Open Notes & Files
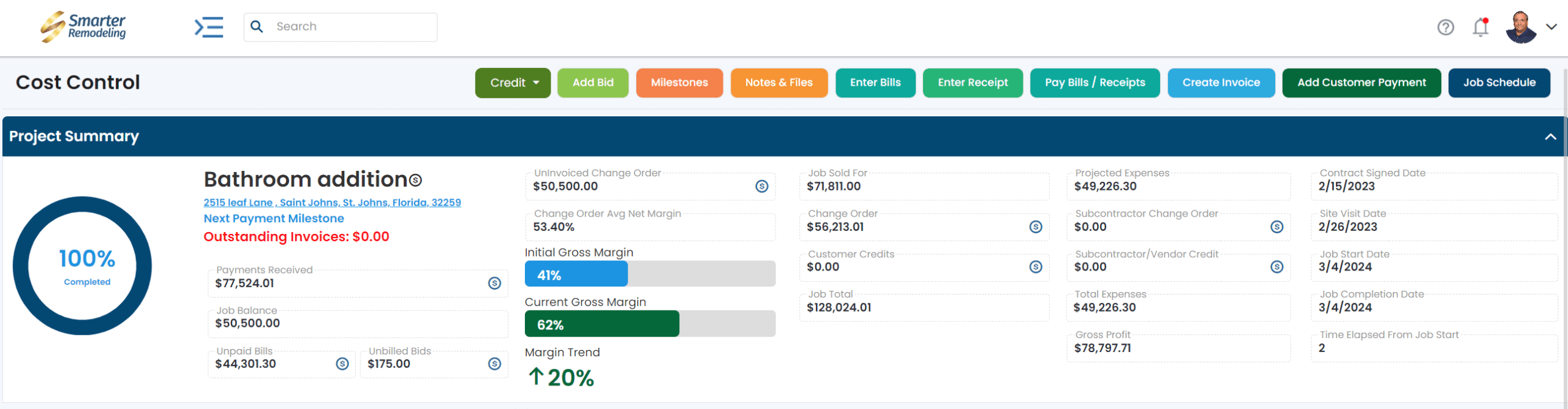 tap(778, 83)
